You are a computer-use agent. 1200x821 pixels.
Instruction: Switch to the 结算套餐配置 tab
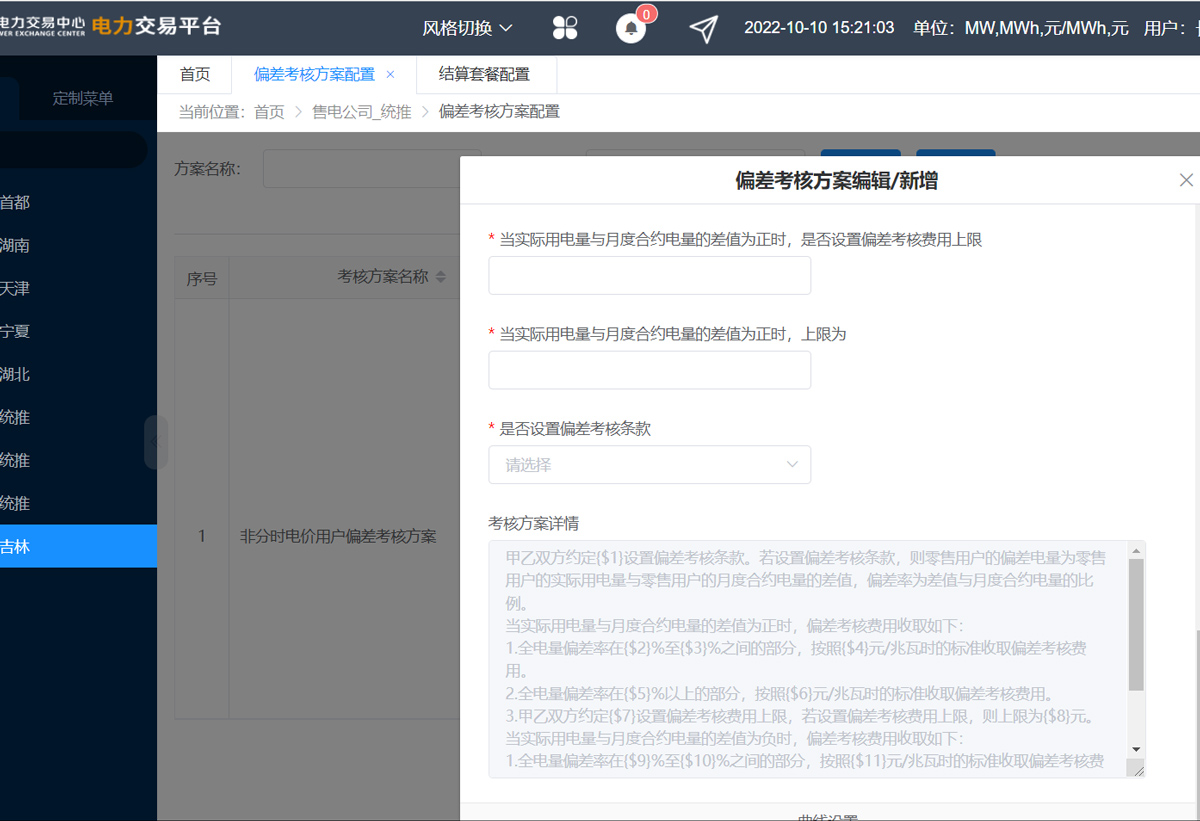(x=485, y=74)
